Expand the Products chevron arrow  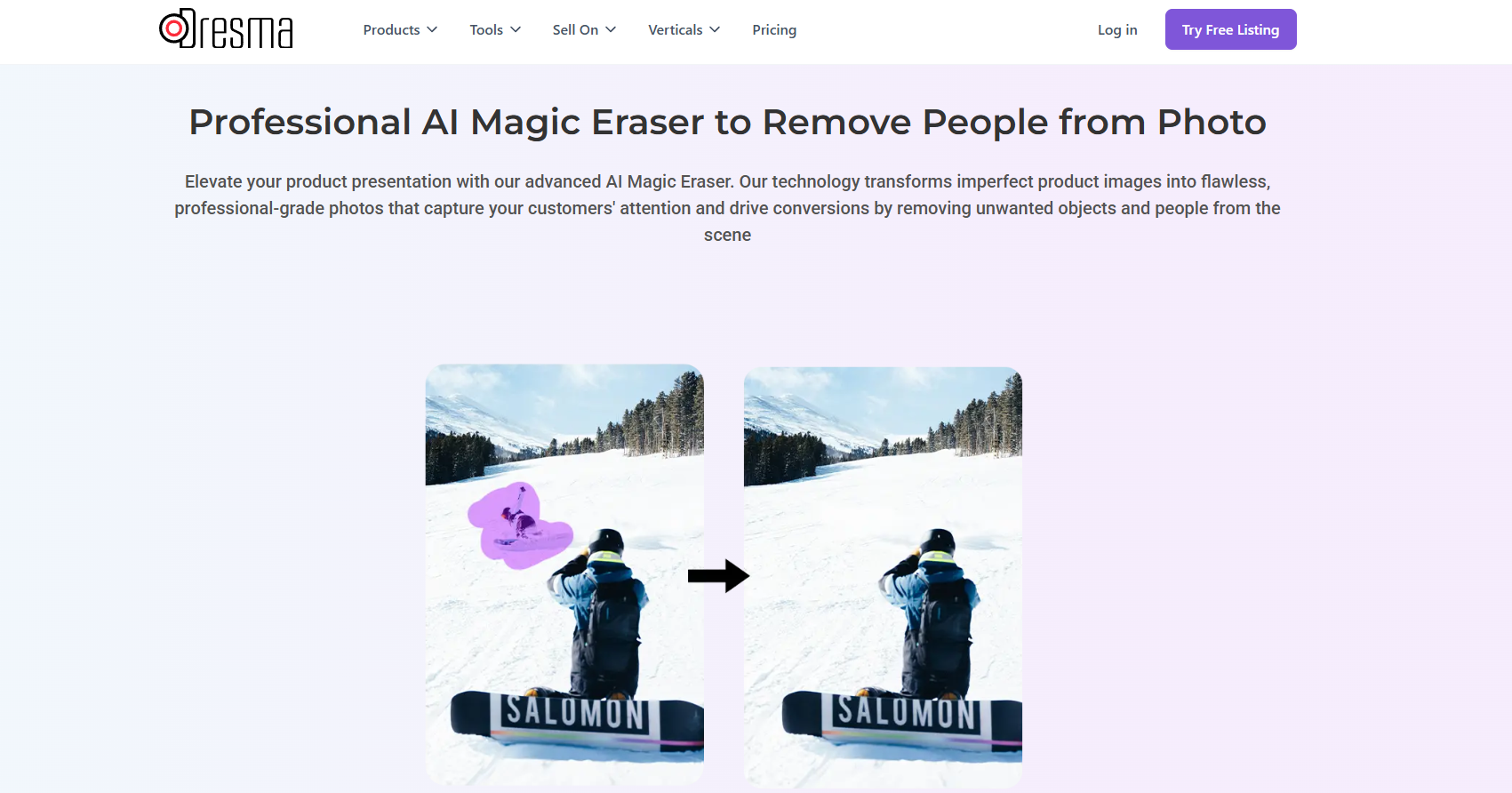pos(432,29)
